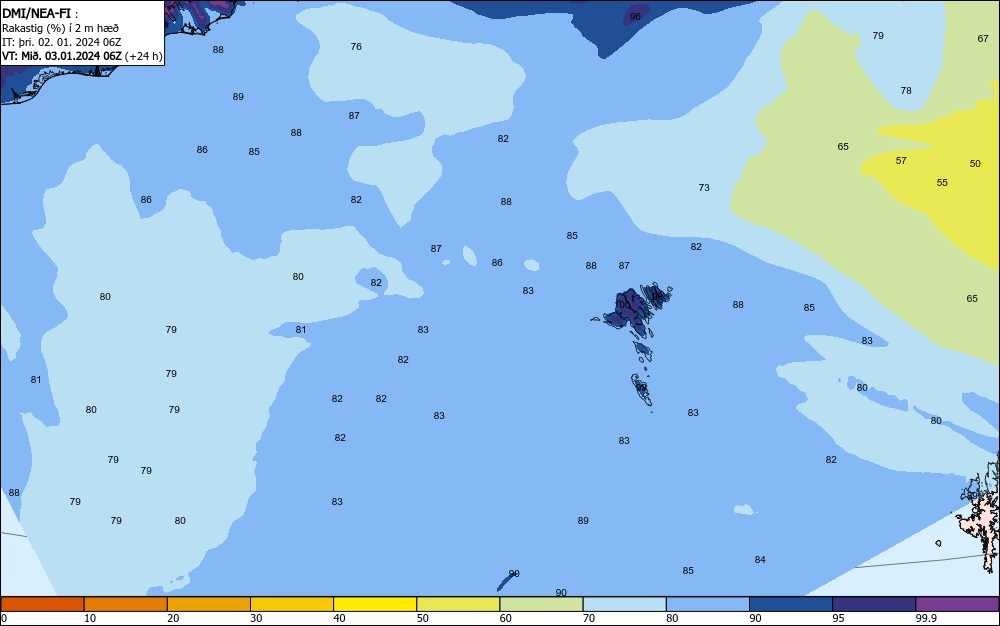Click the legend tick label 20

(x=173, y=618)
